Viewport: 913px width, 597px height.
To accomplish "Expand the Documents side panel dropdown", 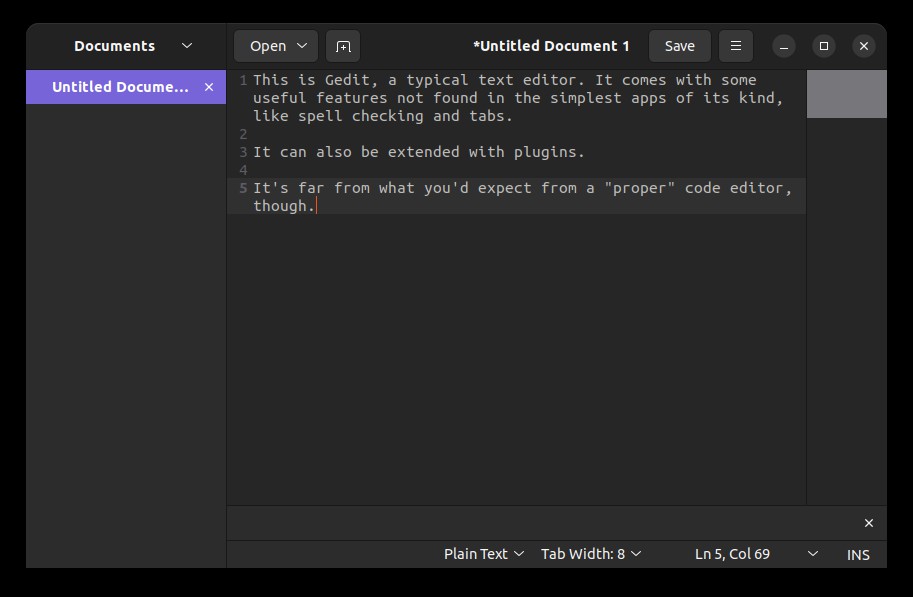I will [187, 46].
